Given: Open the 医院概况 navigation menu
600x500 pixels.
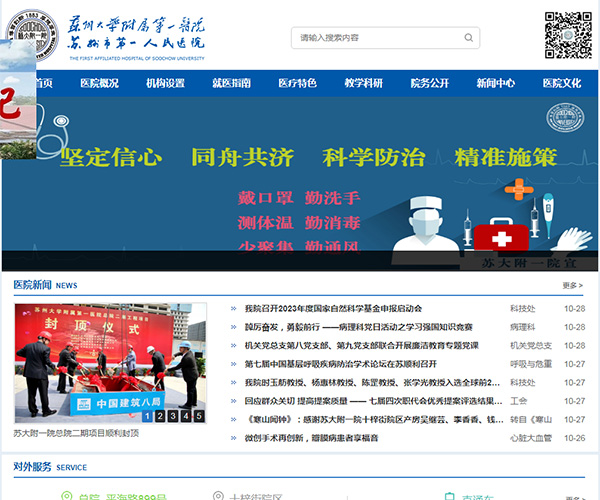Looking at the screenshot, I should pyautogui.click(x=100, y=83).
